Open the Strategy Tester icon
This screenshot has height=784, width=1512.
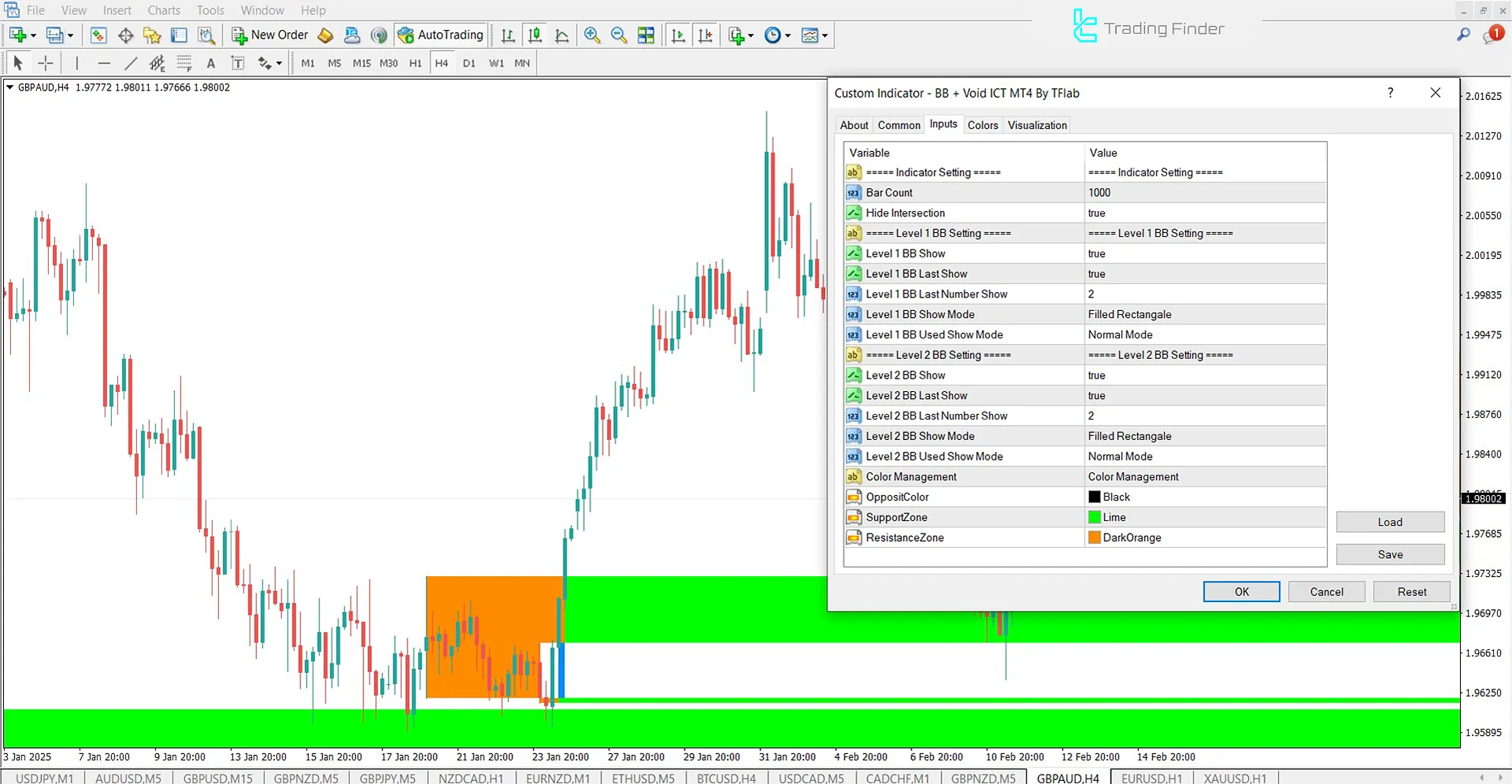206,35
